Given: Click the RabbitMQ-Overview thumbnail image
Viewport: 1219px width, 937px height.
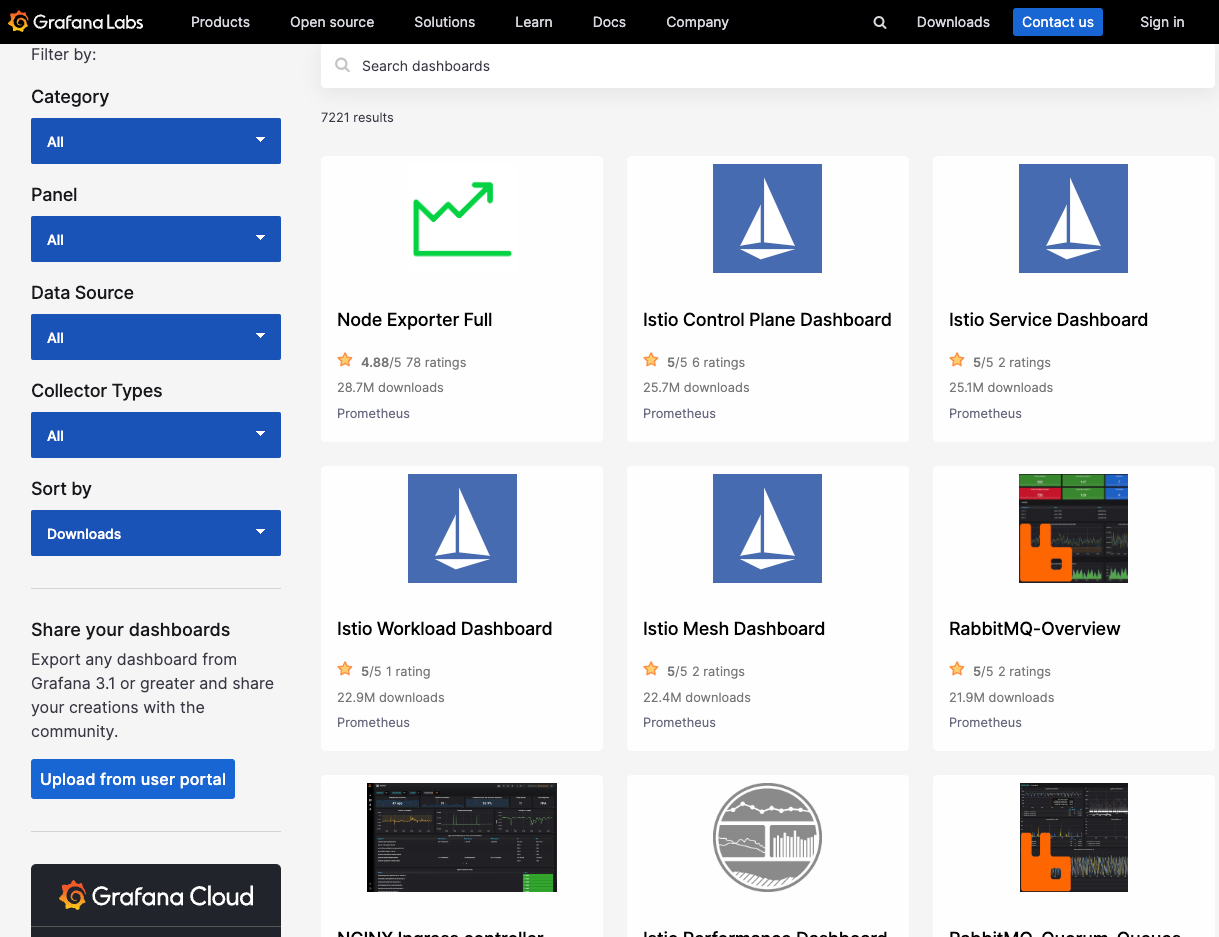Looking at the screenshot, I should [1073, 528].
